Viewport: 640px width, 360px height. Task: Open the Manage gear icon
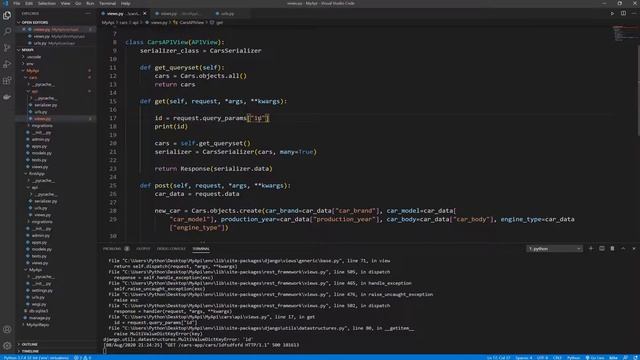pyautogui.click(x=7, y=346)
